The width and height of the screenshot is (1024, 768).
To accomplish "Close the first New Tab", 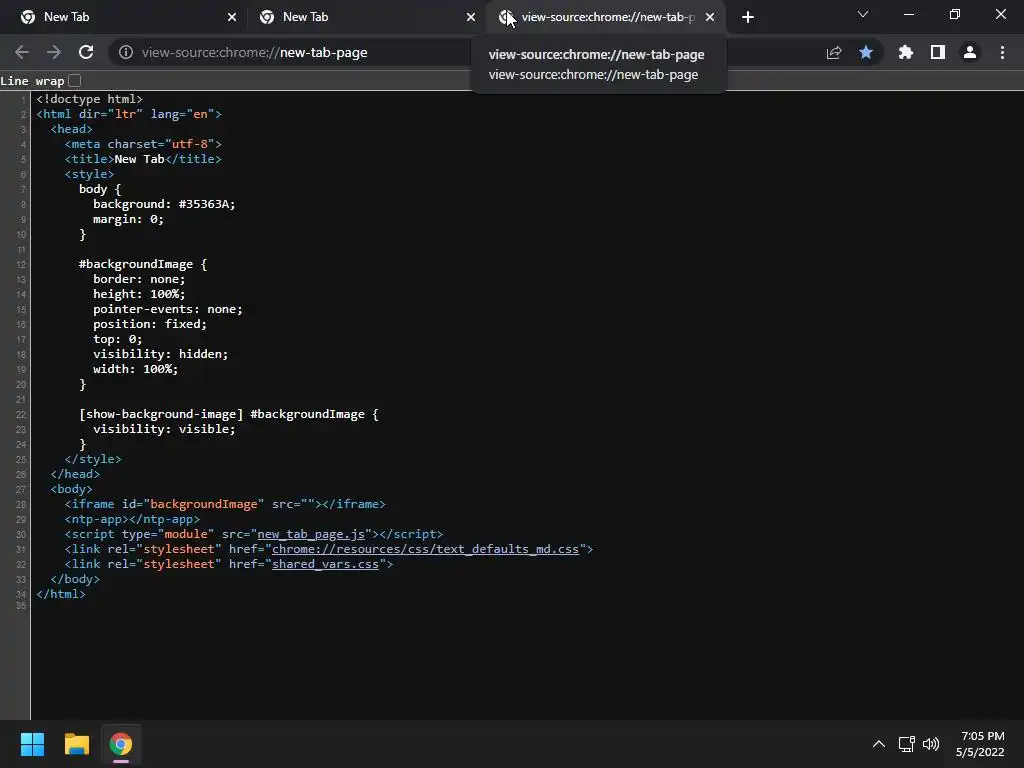I will click(x=232, y=17).
